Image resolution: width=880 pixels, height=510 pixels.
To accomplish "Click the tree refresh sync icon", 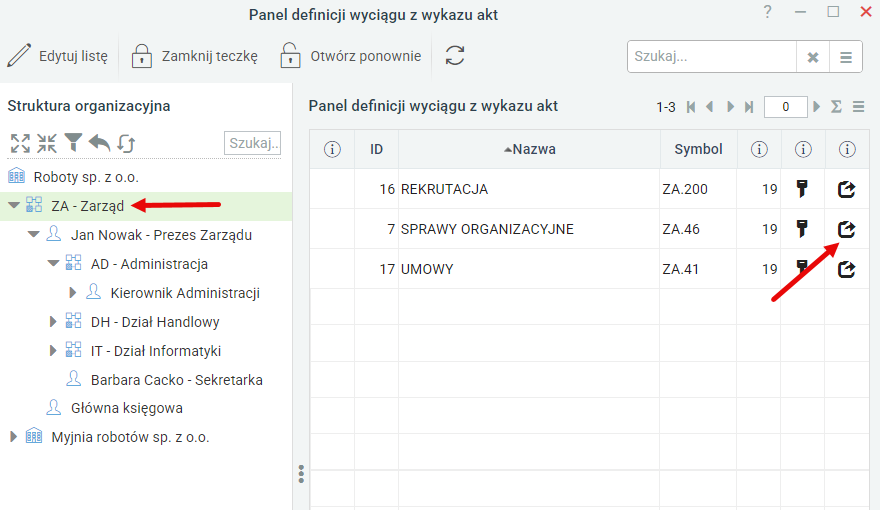I will [126, 144].
